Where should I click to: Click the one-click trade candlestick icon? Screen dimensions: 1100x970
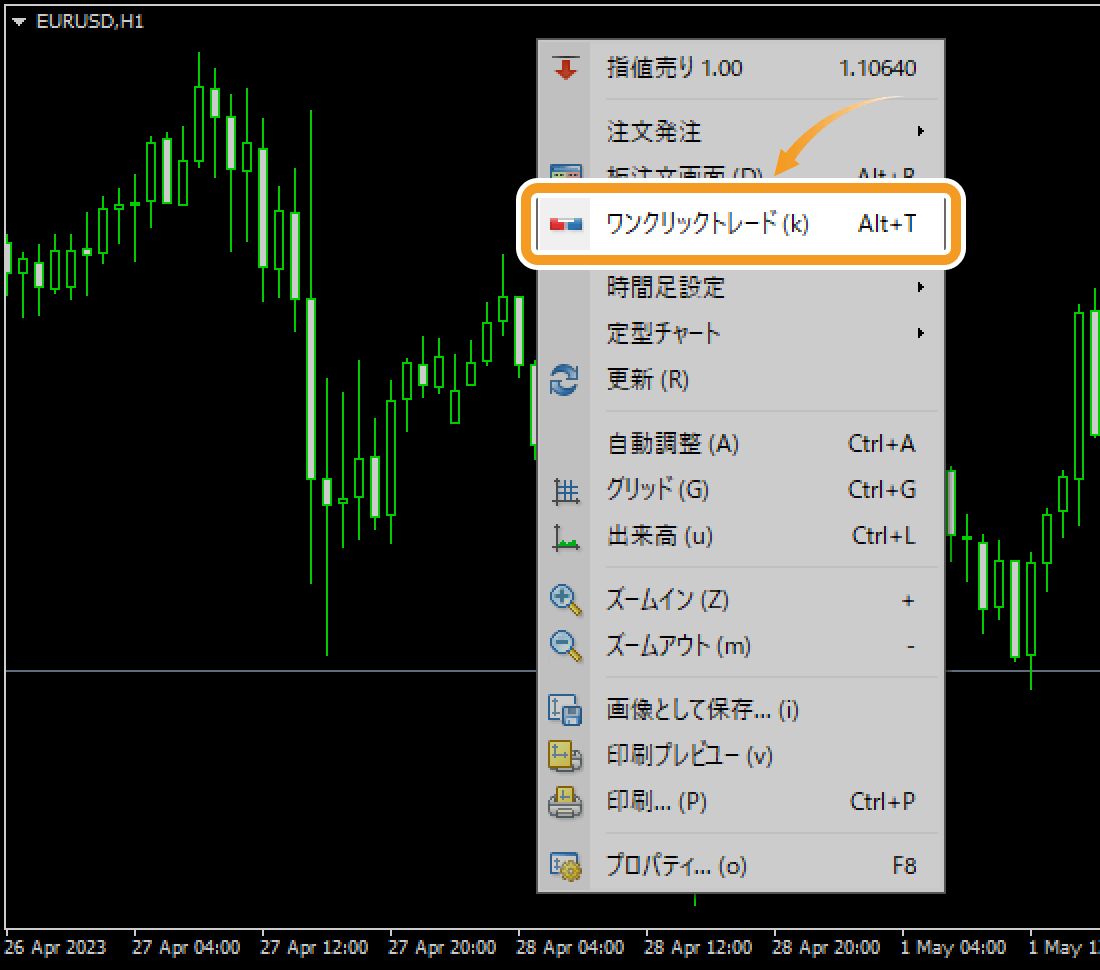click(566, 225)
